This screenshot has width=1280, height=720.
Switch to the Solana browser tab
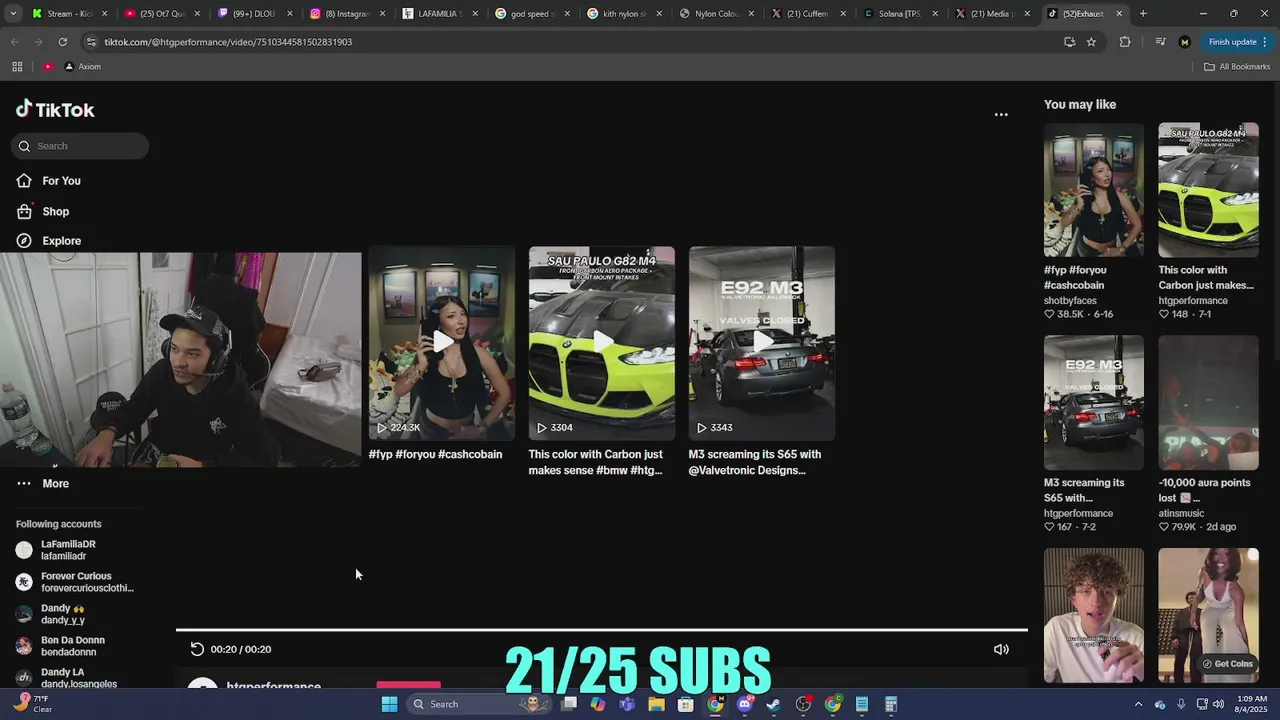[900, 14]
